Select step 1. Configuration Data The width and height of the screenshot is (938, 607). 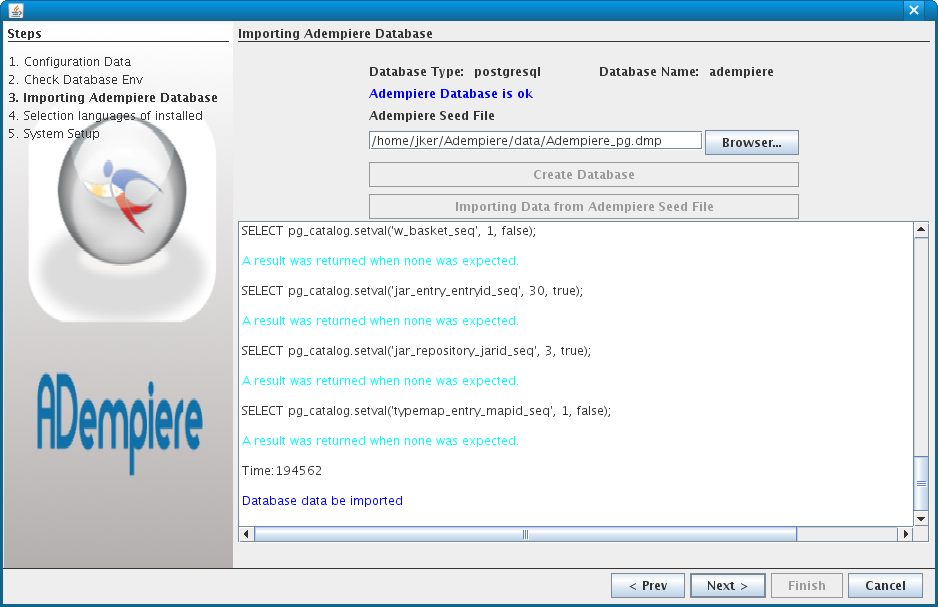pyautogui.click(x=69, y=62)
